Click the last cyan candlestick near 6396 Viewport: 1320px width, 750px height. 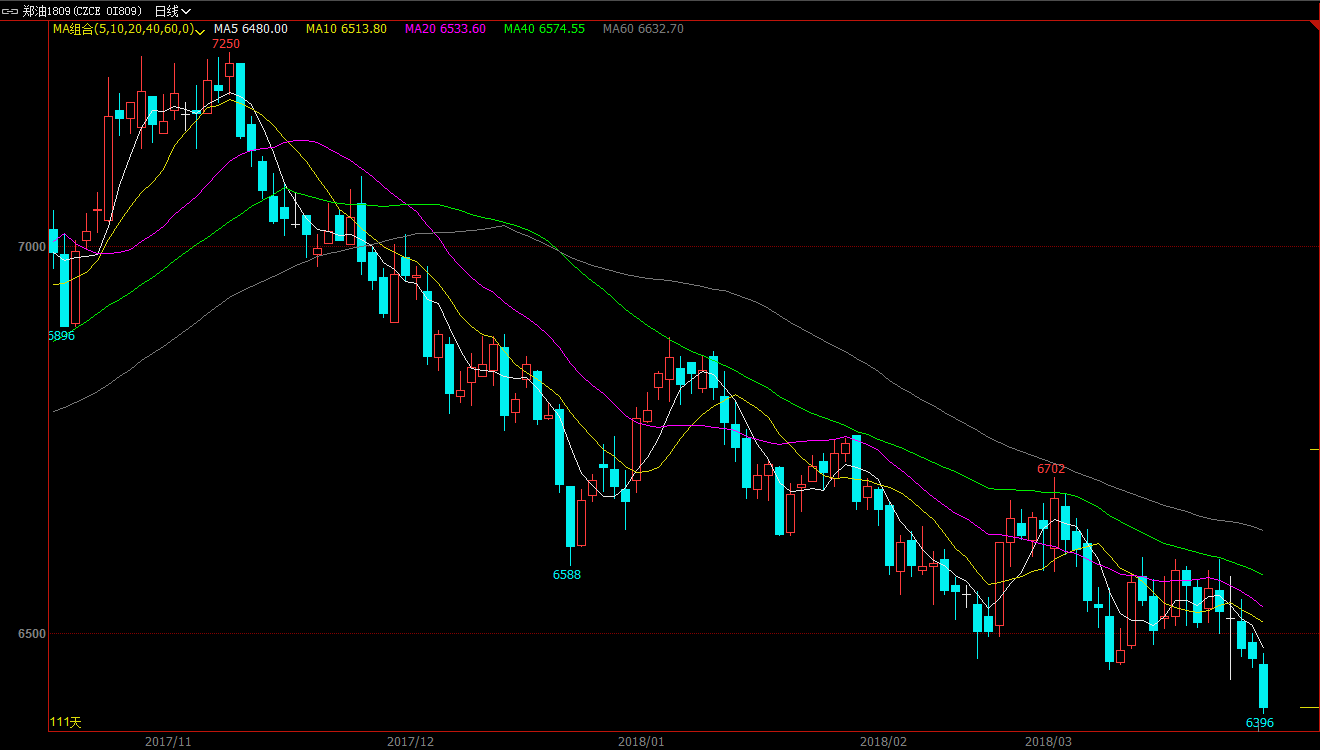(1263, 686)
